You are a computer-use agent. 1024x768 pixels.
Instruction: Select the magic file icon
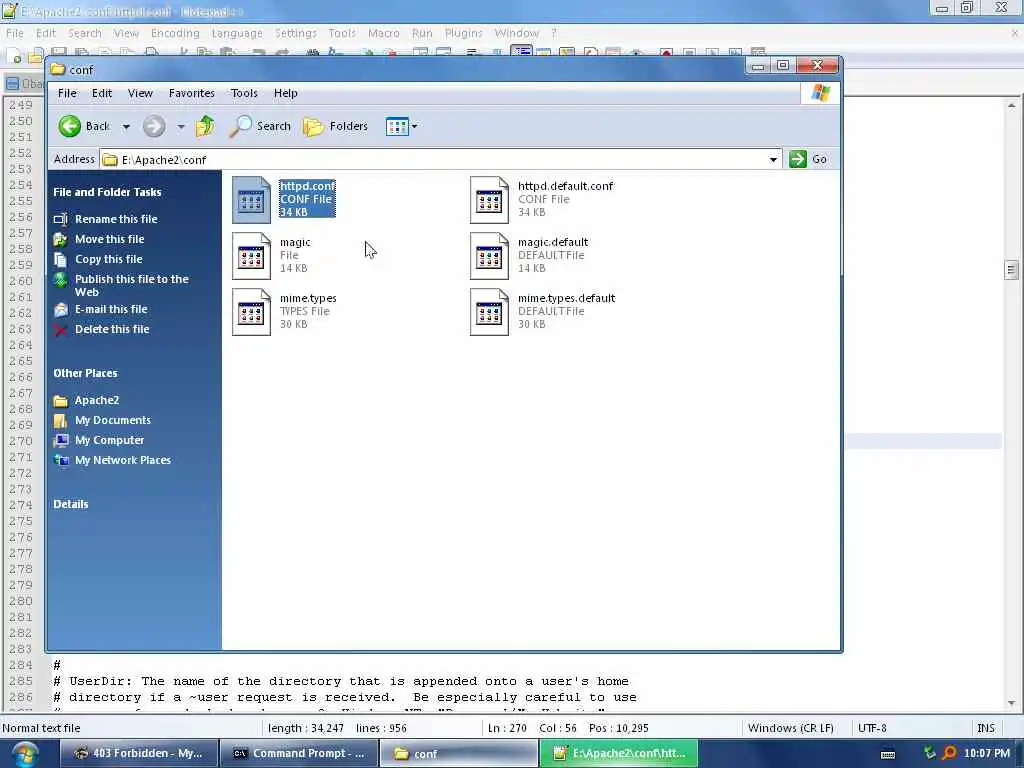(251, 256)
